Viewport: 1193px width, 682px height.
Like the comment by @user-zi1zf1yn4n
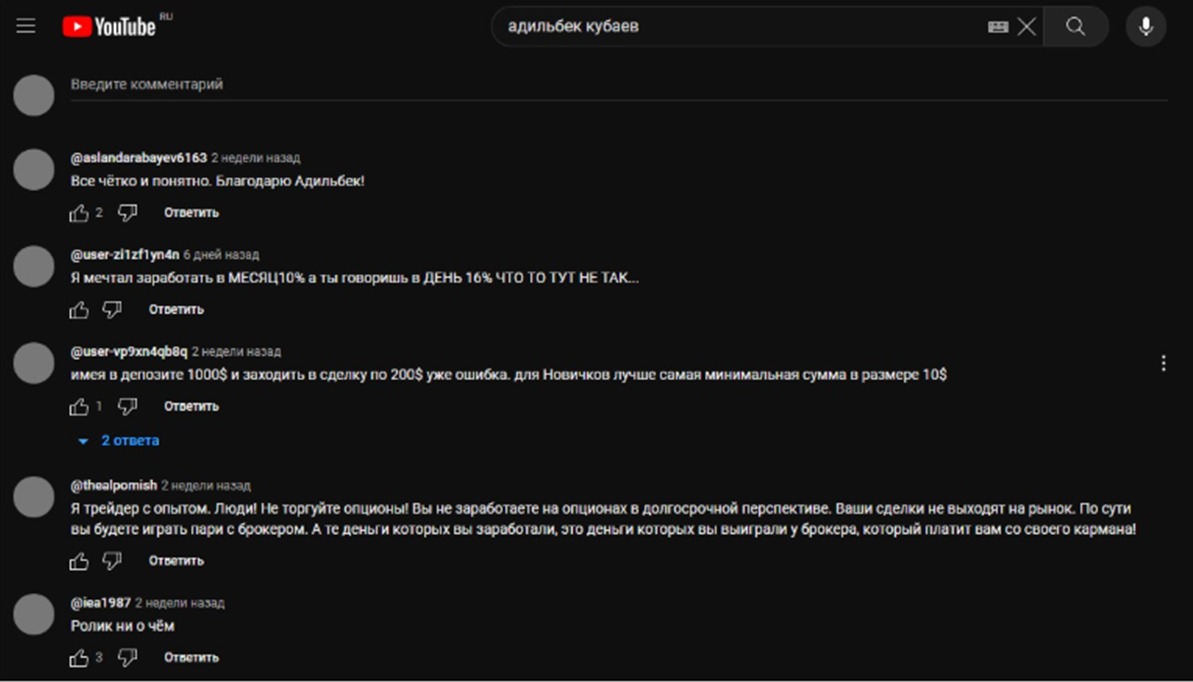point(79,310)
